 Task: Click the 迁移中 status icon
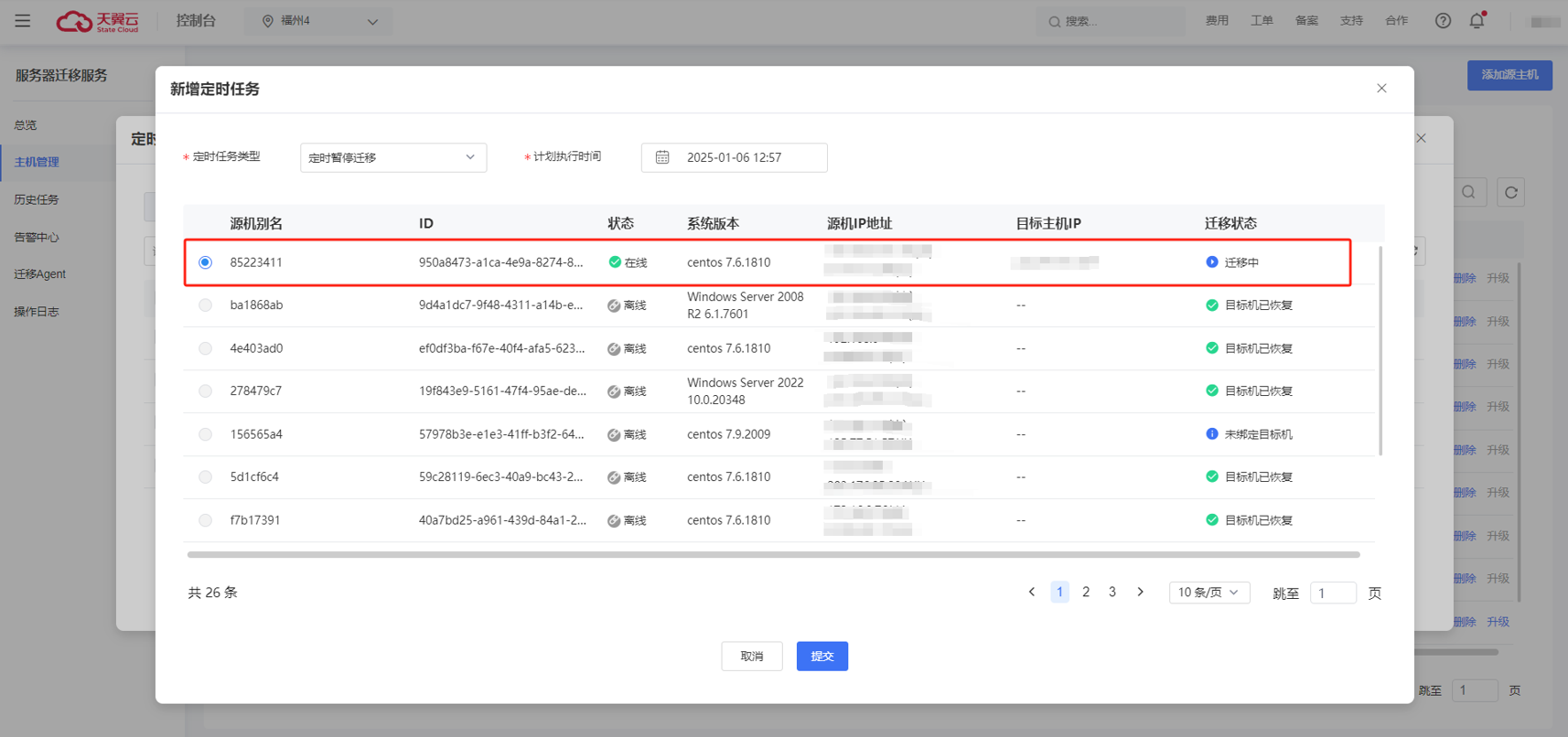click(1212, 262)
